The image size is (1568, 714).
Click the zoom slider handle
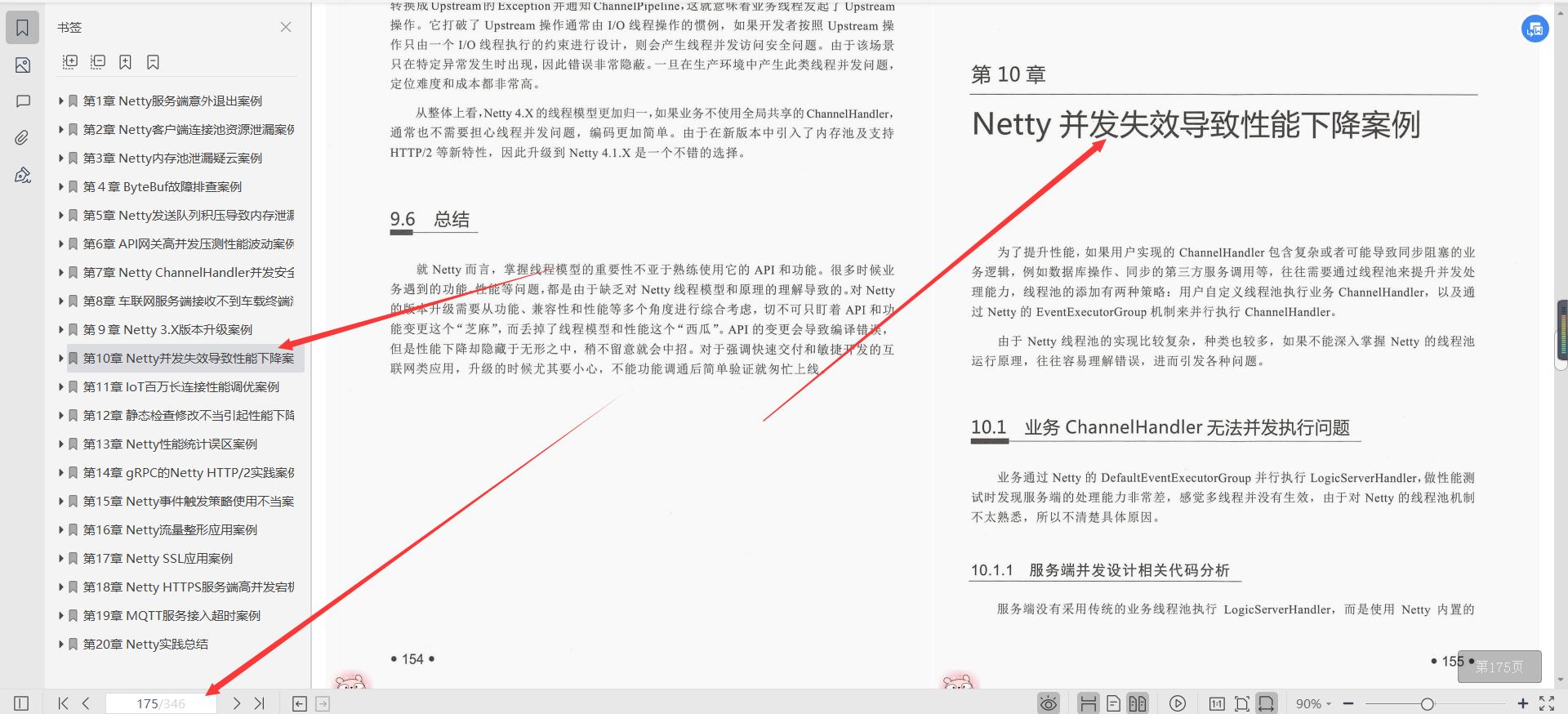click(x=1427, y=703)
